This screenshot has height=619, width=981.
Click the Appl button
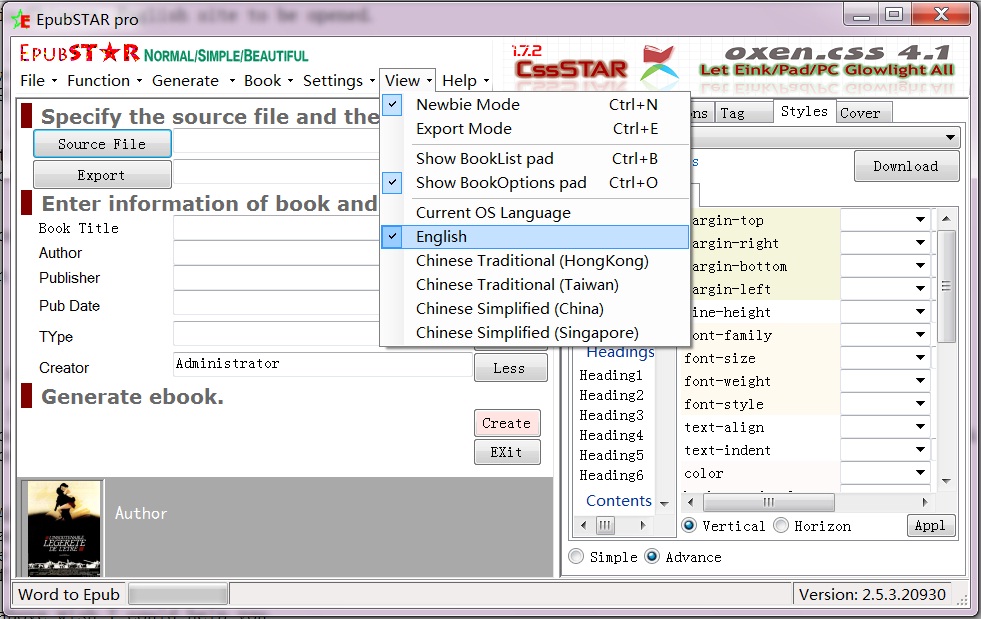[x=931, y=526]
